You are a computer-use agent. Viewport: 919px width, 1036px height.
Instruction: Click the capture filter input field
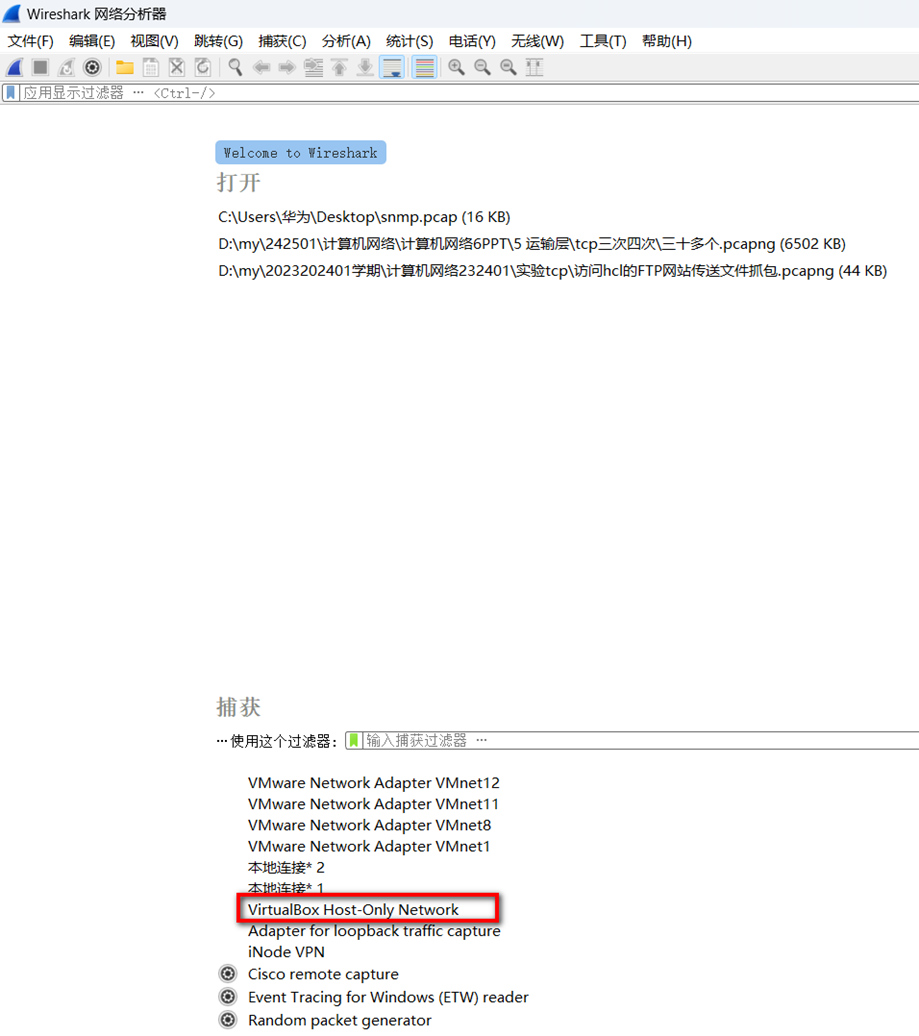coord(641,741)
